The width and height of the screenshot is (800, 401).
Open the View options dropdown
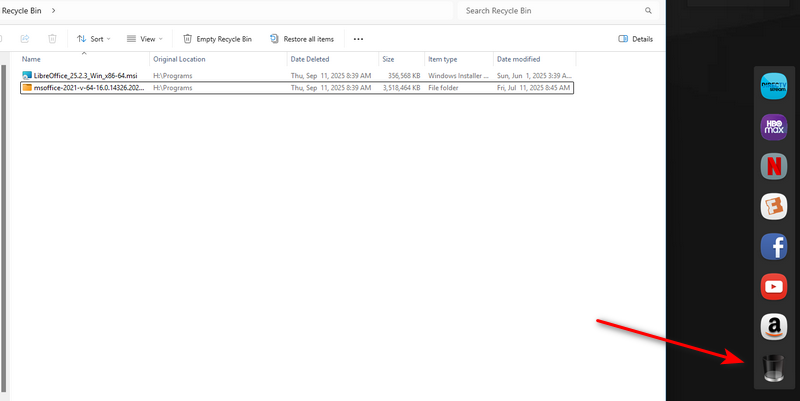pyautogui.click(x=146, y=39)
